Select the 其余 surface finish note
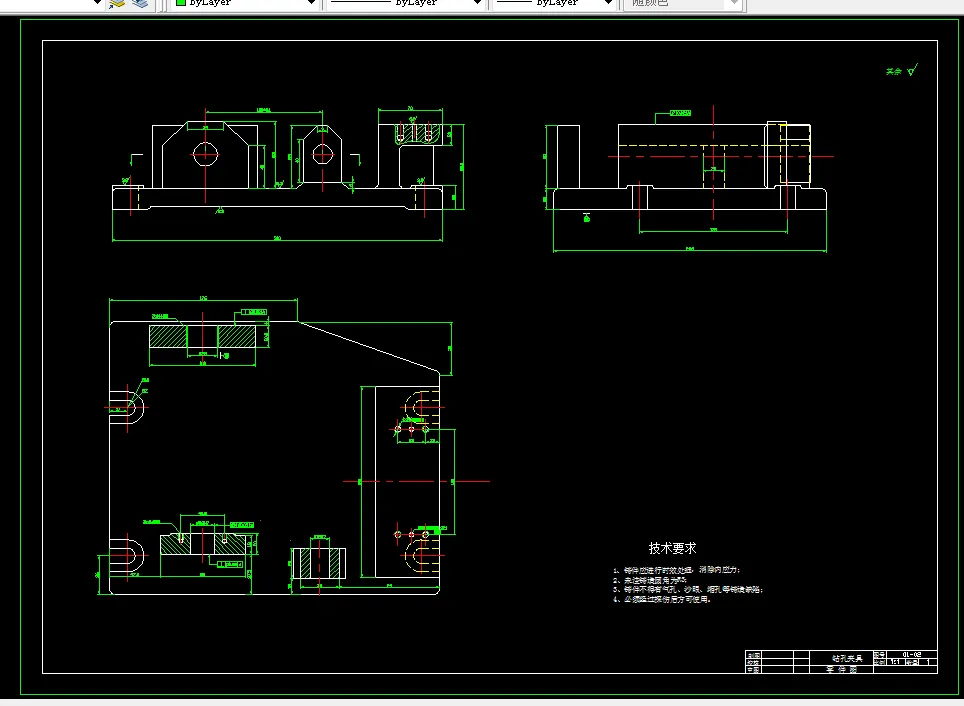964x706 pixels. 893,72
